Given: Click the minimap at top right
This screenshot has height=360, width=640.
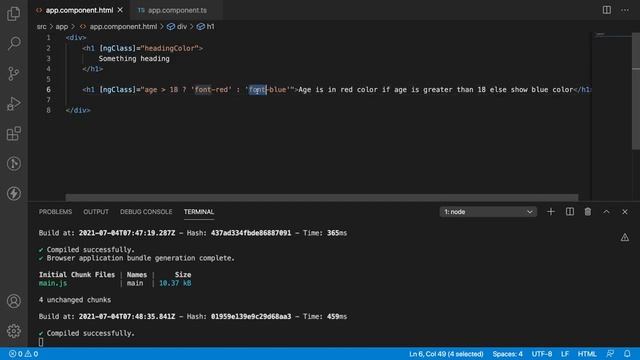Looking at the screenshot, I should [x=611, y=35].
